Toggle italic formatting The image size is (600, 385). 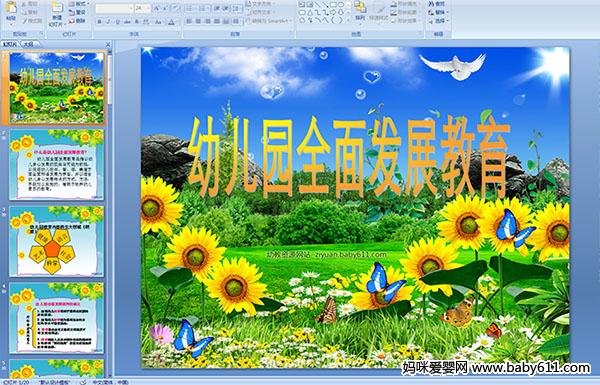pyautogui.click(x=108, y=22)
